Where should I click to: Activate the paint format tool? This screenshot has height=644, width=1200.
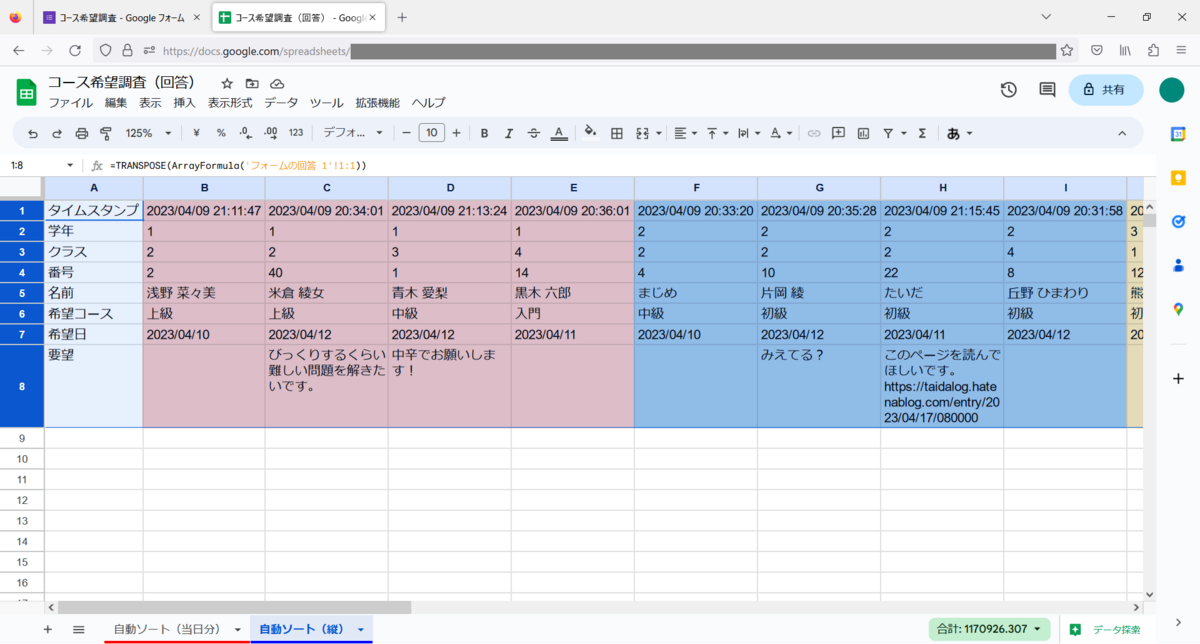[106, 133]
